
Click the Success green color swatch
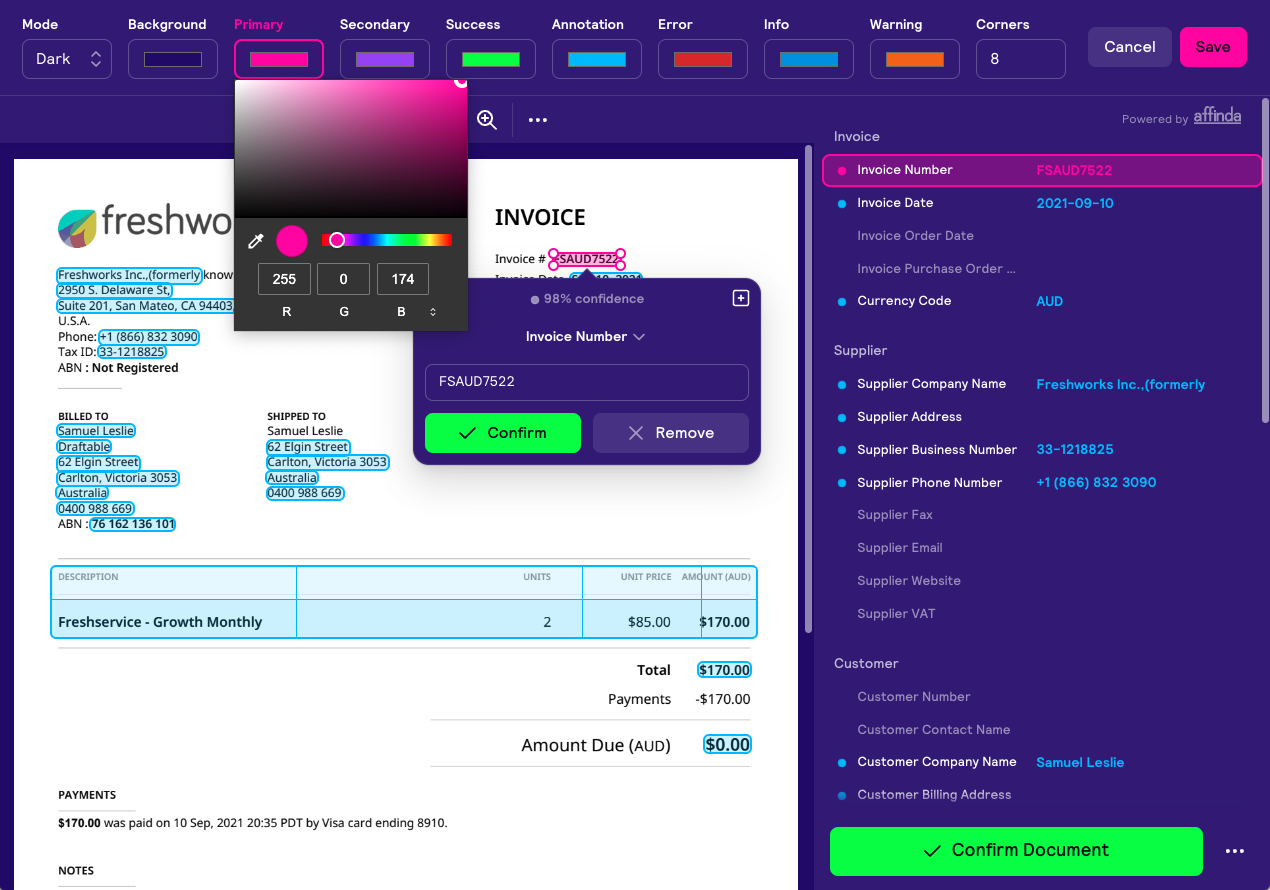click(x=491, y=59)
